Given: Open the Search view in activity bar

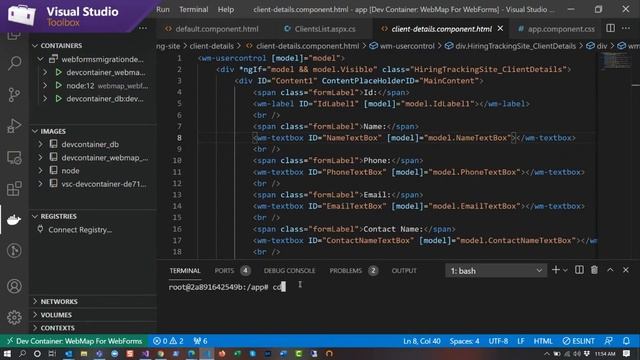Looking at the screenshot, I should (15, 63).
